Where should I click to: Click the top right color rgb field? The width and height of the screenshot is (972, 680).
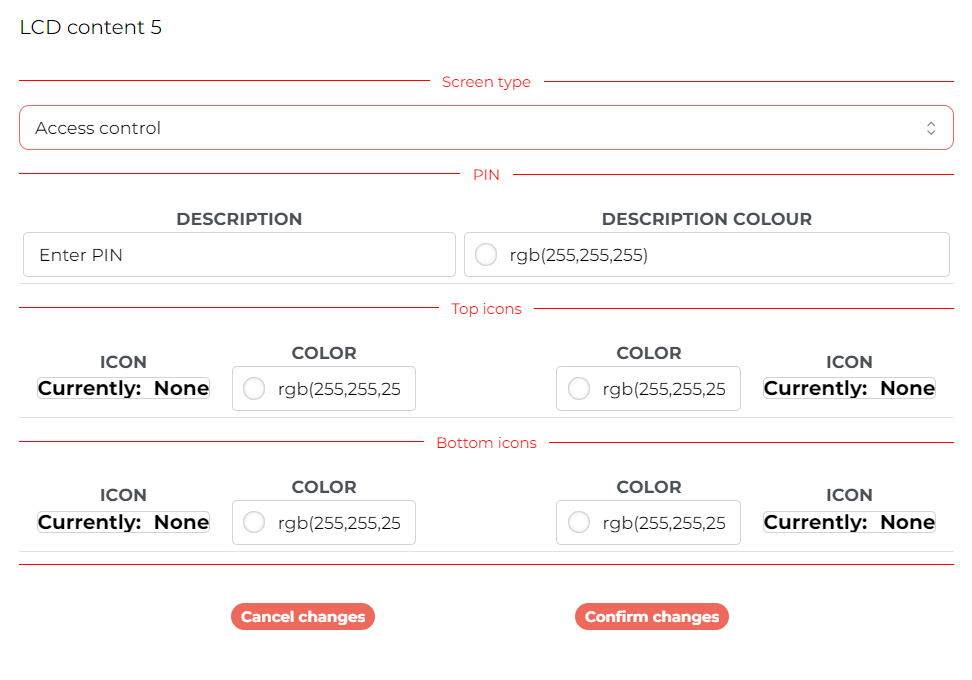pyautogui.click(x=648, y=389)
